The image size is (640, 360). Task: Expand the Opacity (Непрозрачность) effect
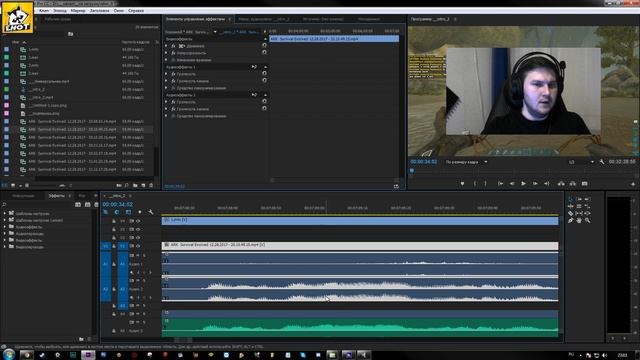(166, 53)
